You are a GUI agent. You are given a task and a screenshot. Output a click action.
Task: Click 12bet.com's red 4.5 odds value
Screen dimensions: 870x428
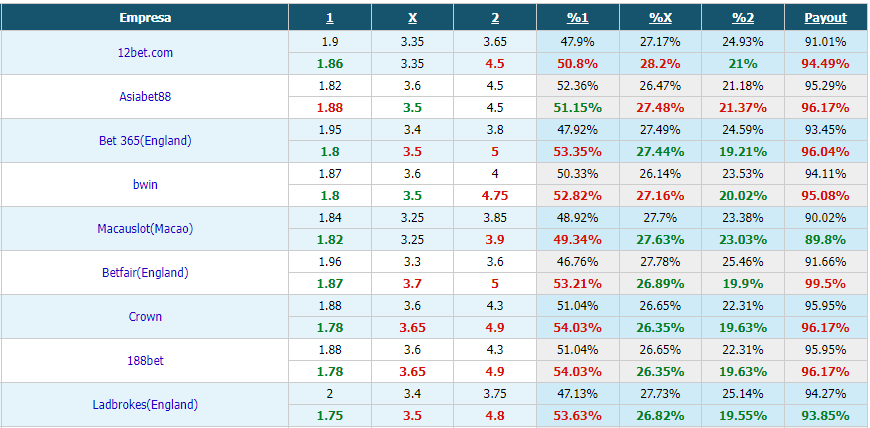tap(495, 64)
